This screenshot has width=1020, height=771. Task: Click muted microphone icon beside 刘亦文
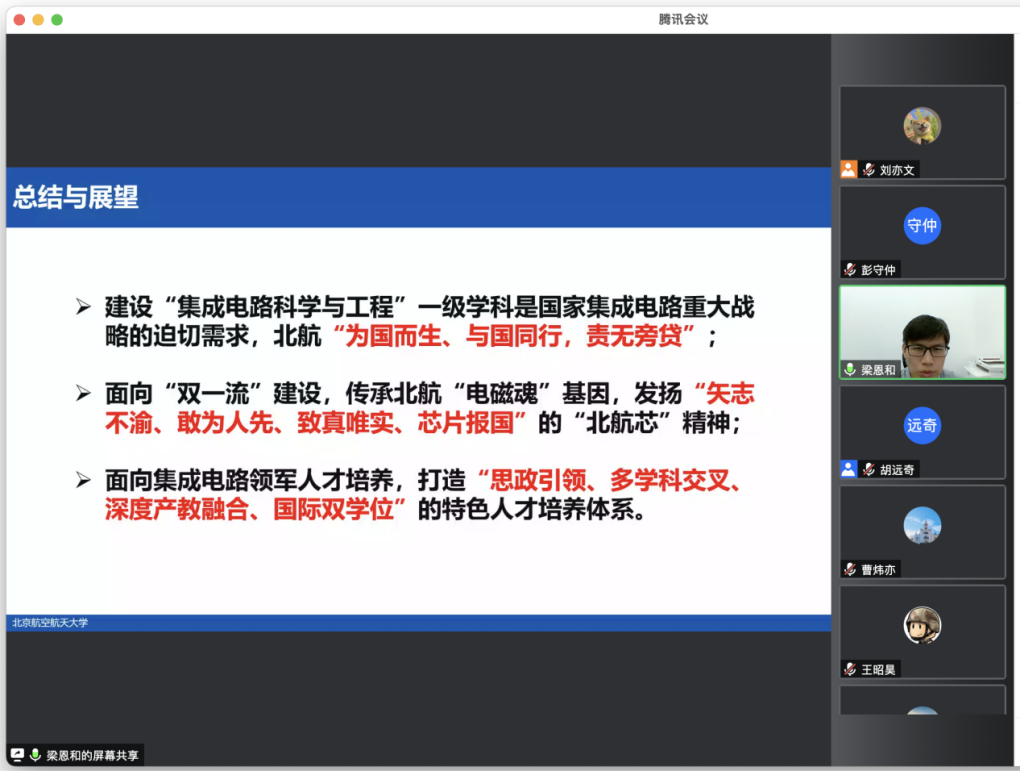[x=869, y=170]
